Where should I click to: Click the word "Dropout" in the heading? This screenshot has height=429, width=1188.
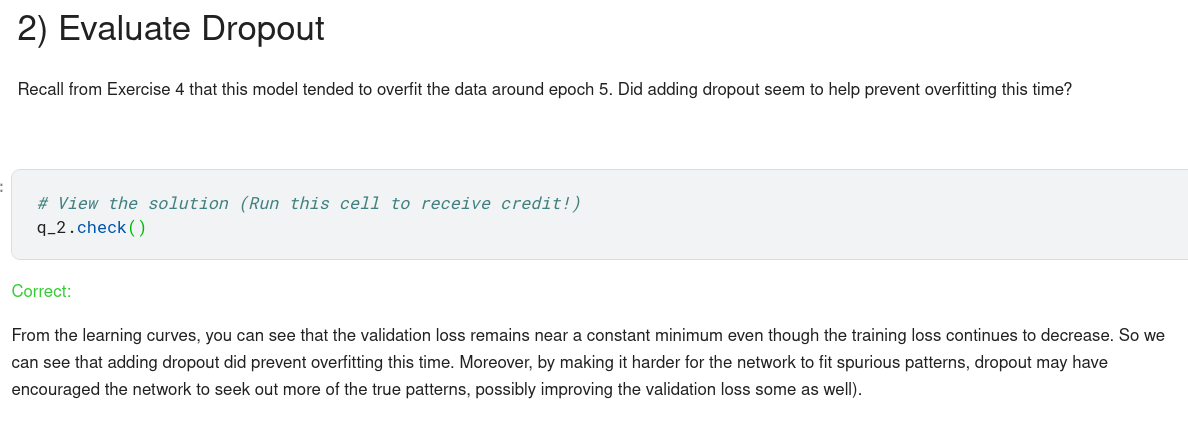(x=262, y=29)
